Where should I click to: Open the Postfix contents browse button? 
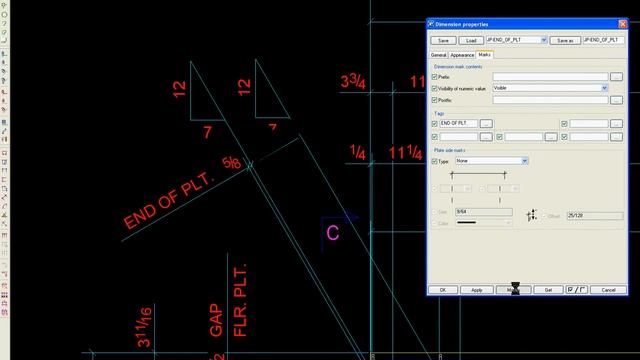pyautogui.click(x=616, y=100)
